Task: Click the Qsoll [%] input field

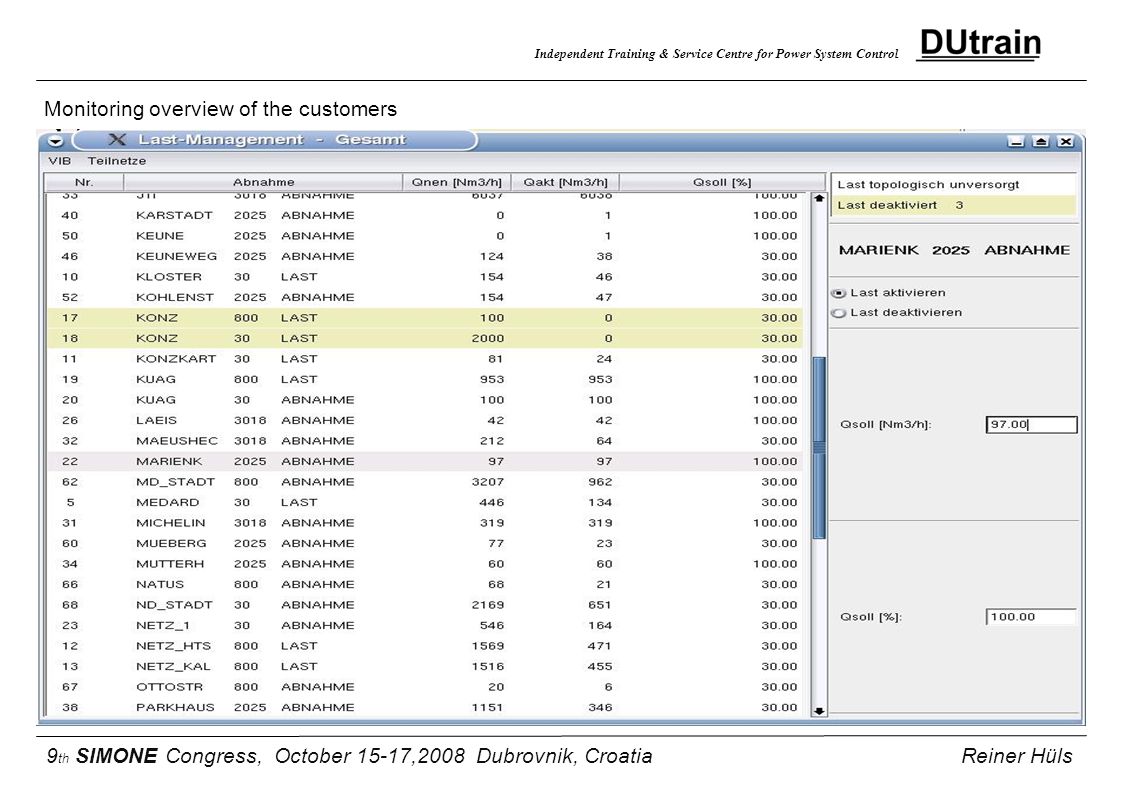Action: point(1031,617)
